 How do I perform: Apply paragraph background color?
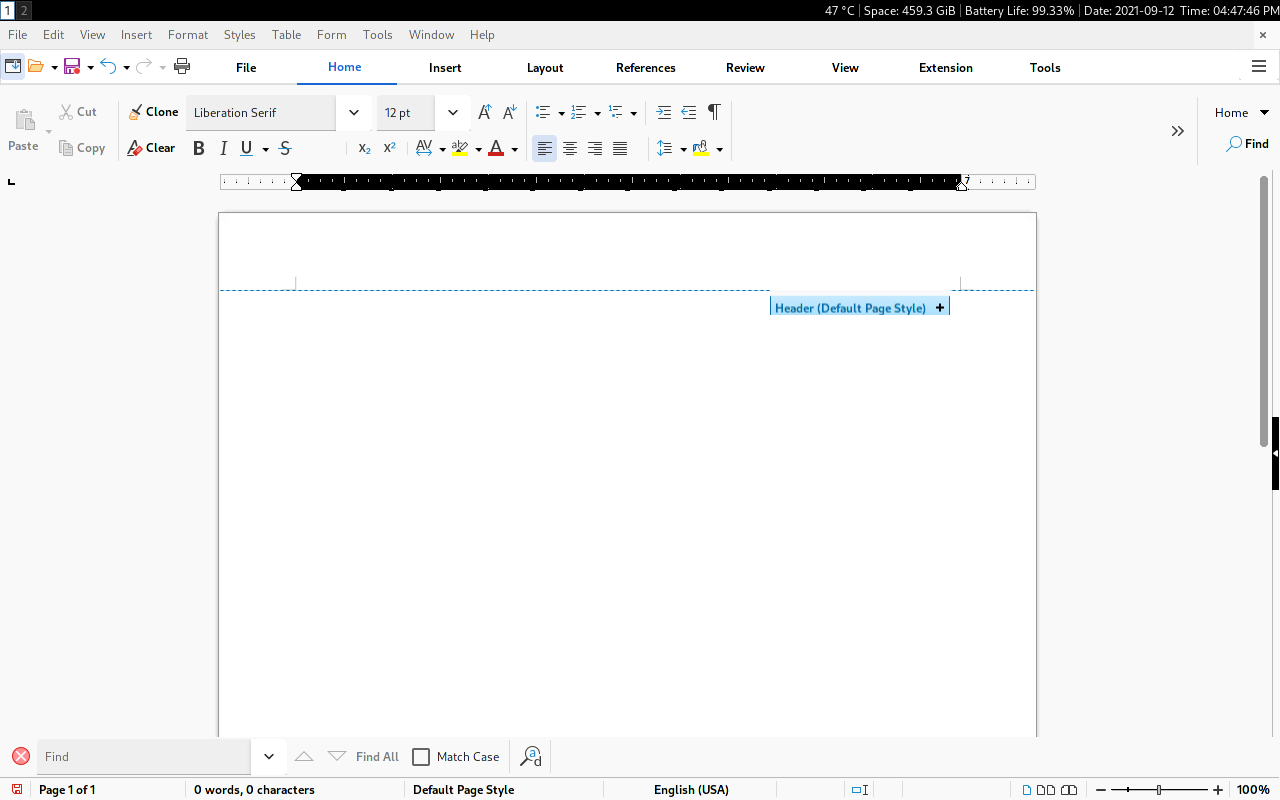tap(701, 149)
